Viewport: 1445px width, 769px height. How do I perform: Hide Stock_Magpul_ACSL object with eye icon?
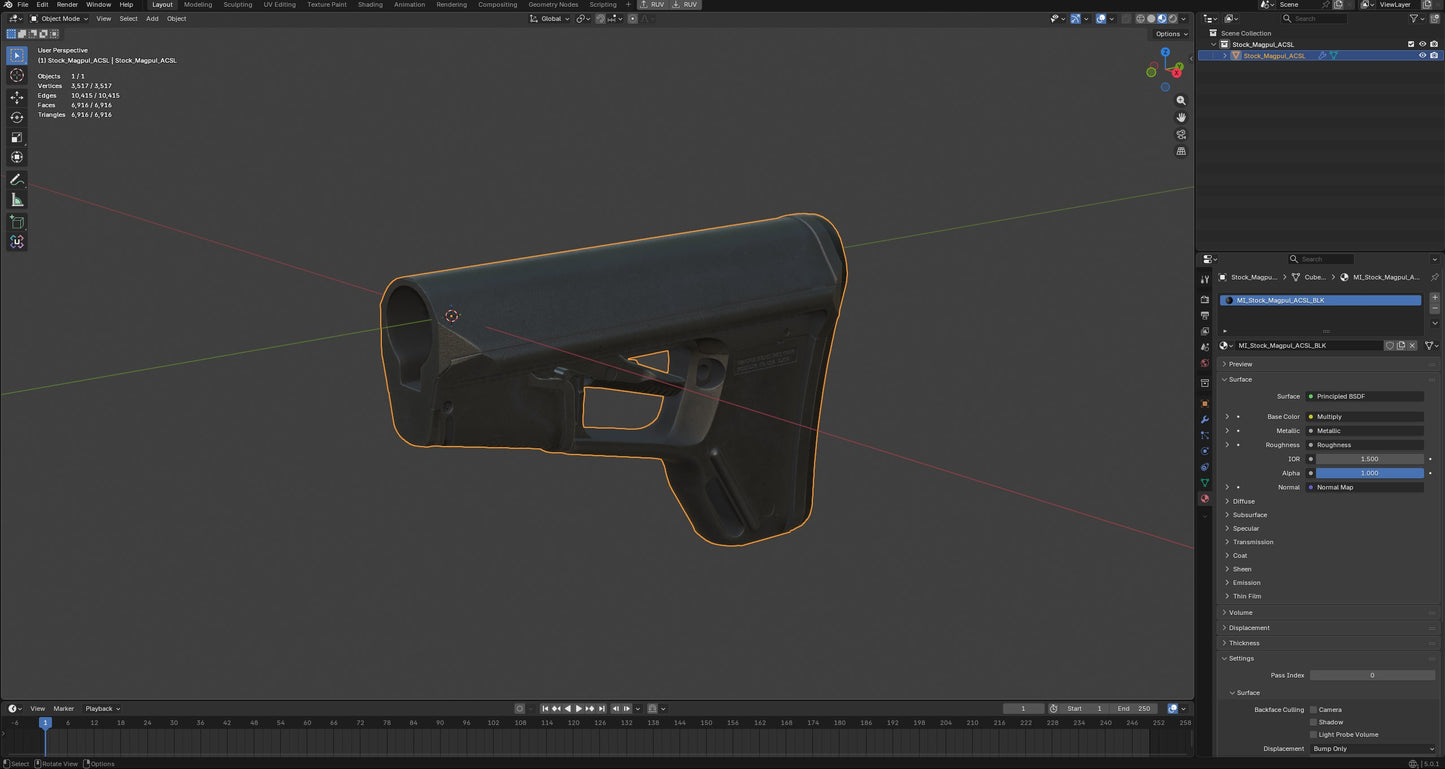click(x=1422, y=56)
